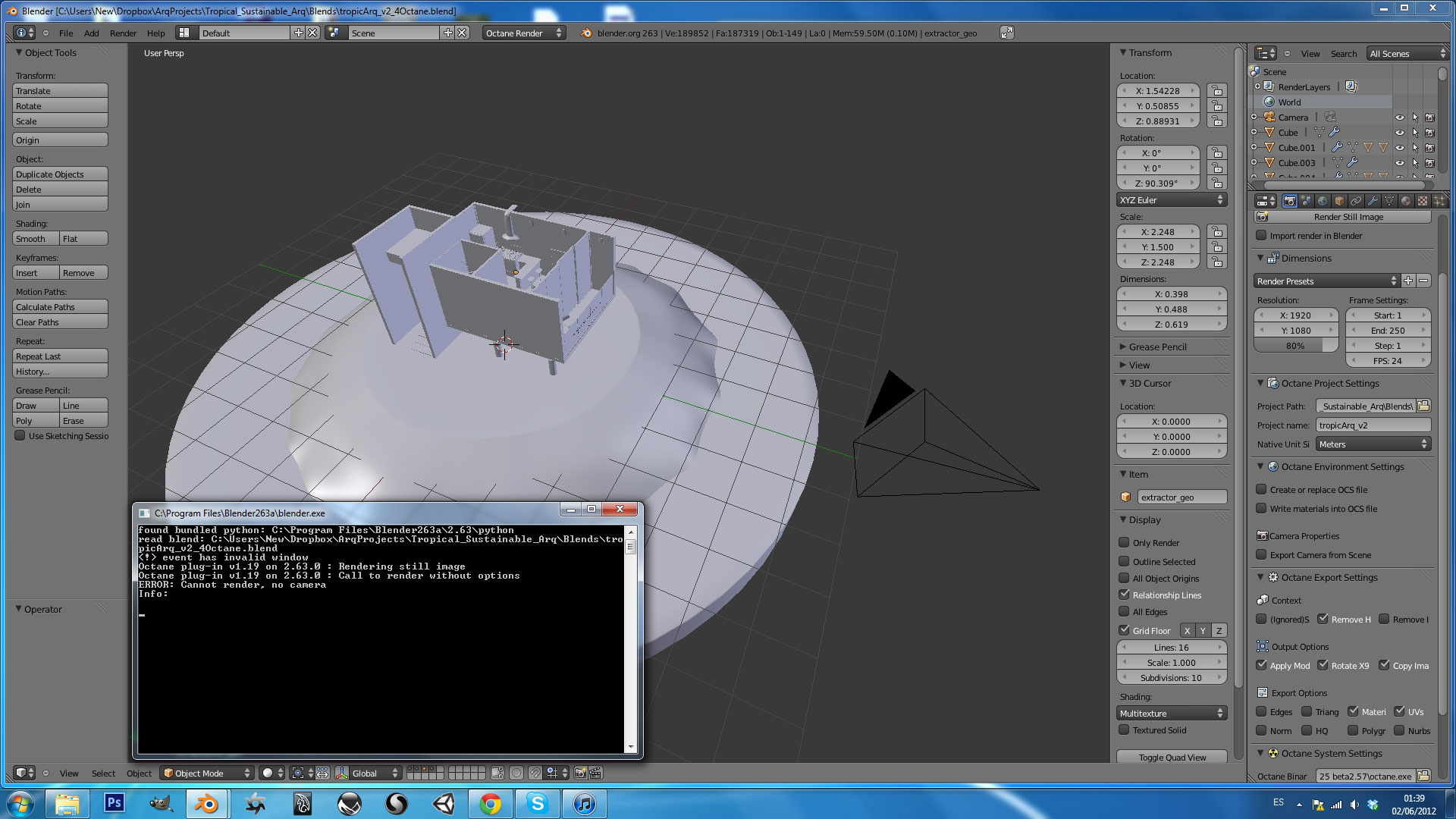Open the Render menu
This screenshot has width=1456, height=819.
pos(123,33)
